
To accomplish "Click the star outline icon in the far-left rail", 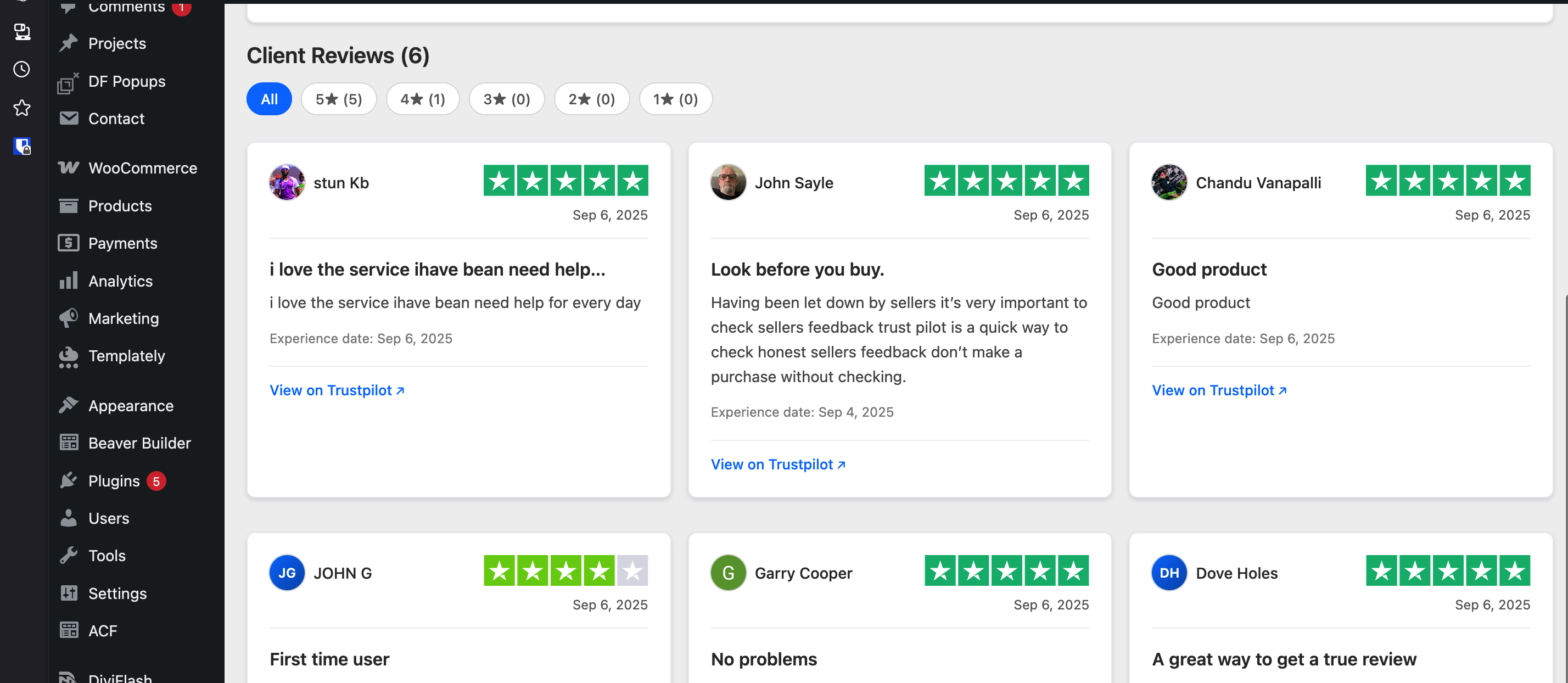I will (22, 108).
